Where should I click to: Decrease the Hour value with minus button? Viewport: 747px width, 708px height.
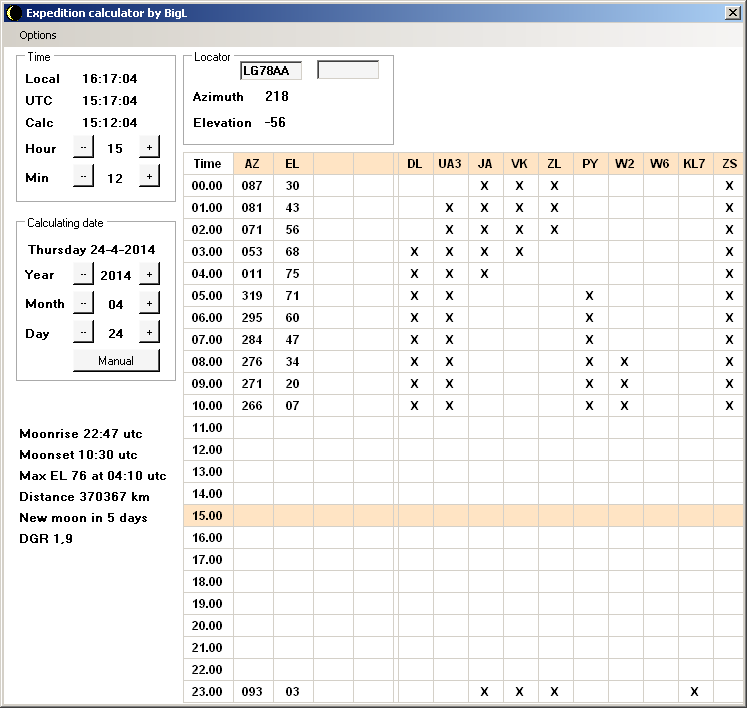point(83,147)
